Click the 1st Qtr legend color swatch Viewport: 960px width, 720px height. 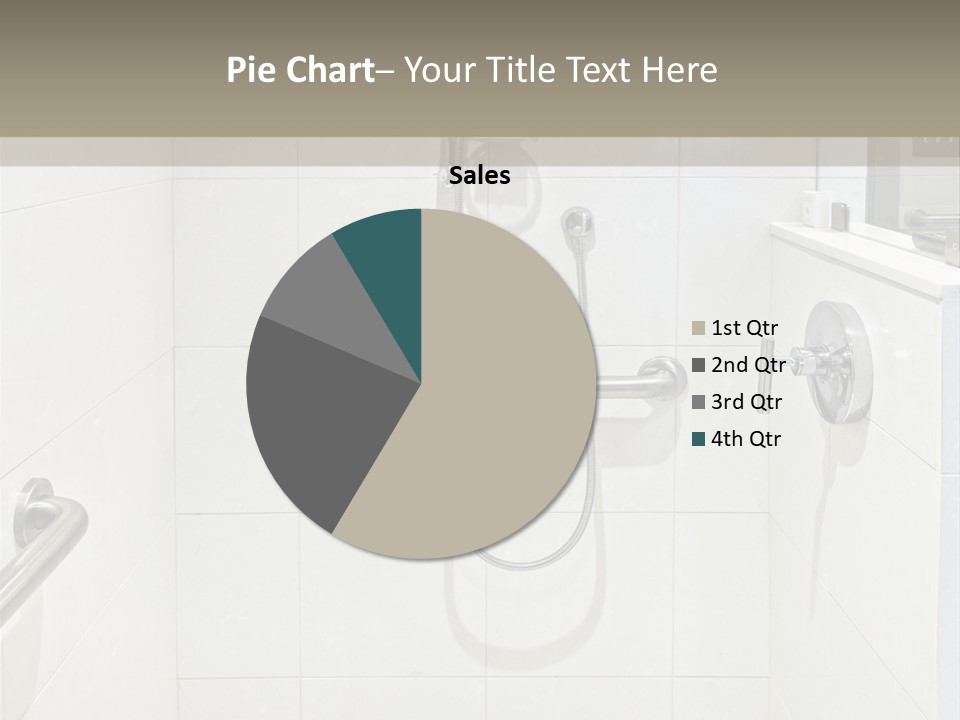pyautogui.click(x=698, y=328)
